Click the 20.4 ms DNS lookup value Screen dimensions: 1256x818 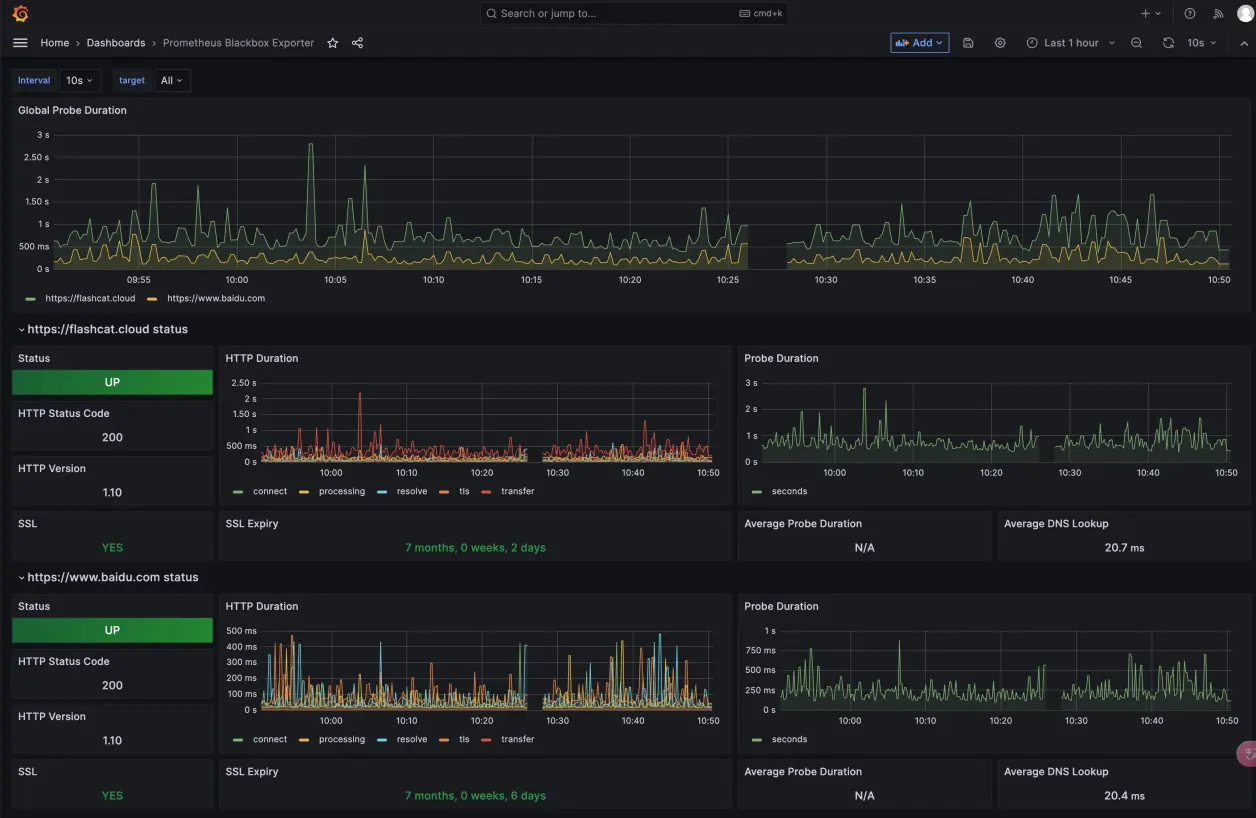point(1124,796)
